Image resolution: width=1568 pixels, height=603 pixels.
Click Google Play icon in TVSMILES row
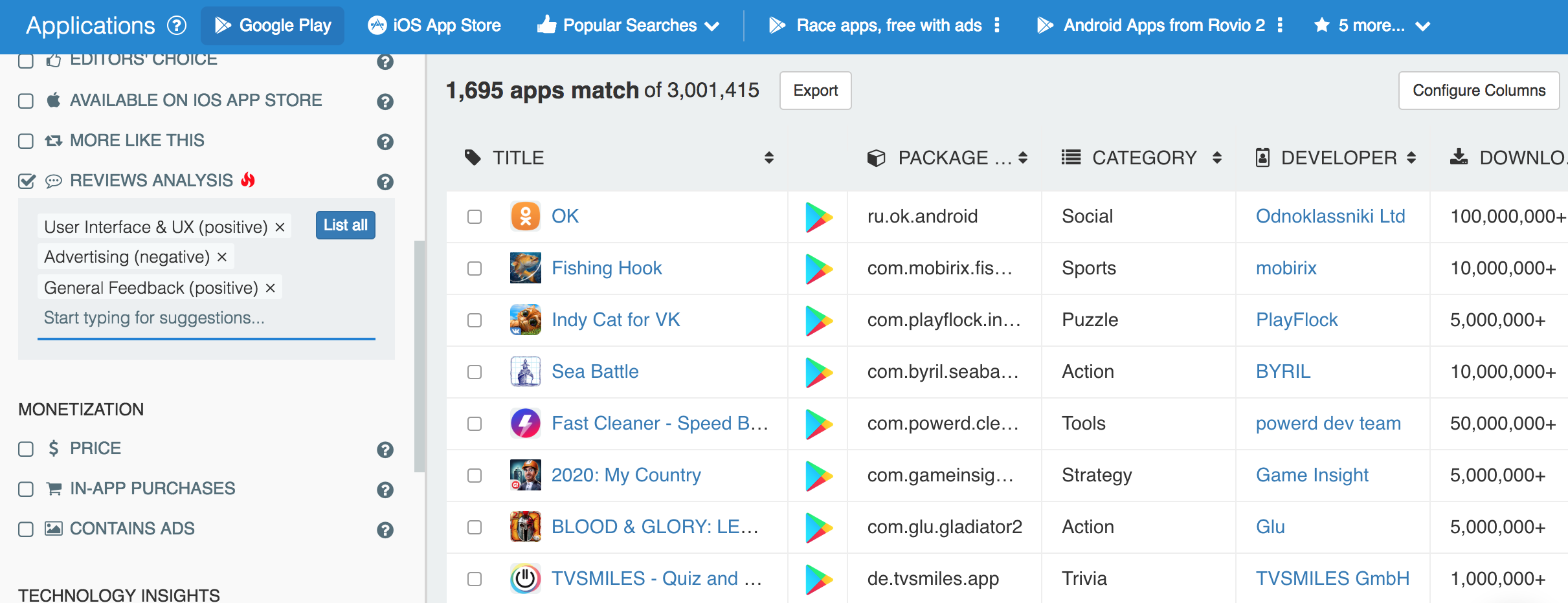[x=818, y=579]
